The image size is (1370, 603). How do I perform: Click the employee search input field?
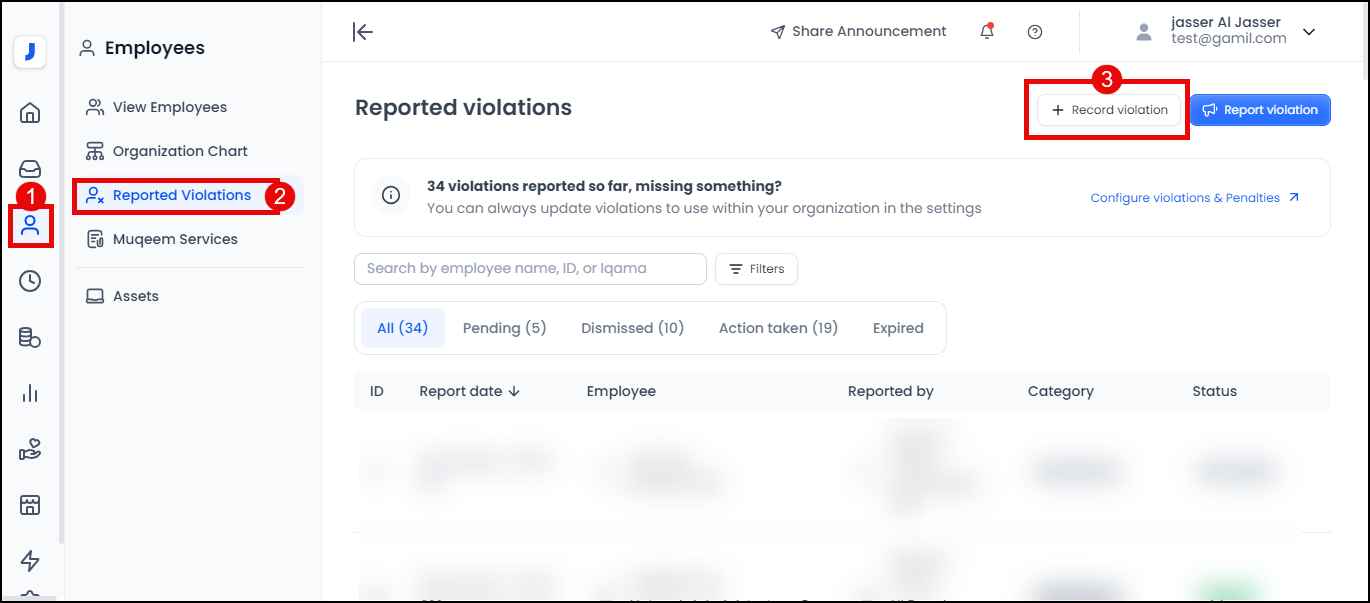coord(530,269)
